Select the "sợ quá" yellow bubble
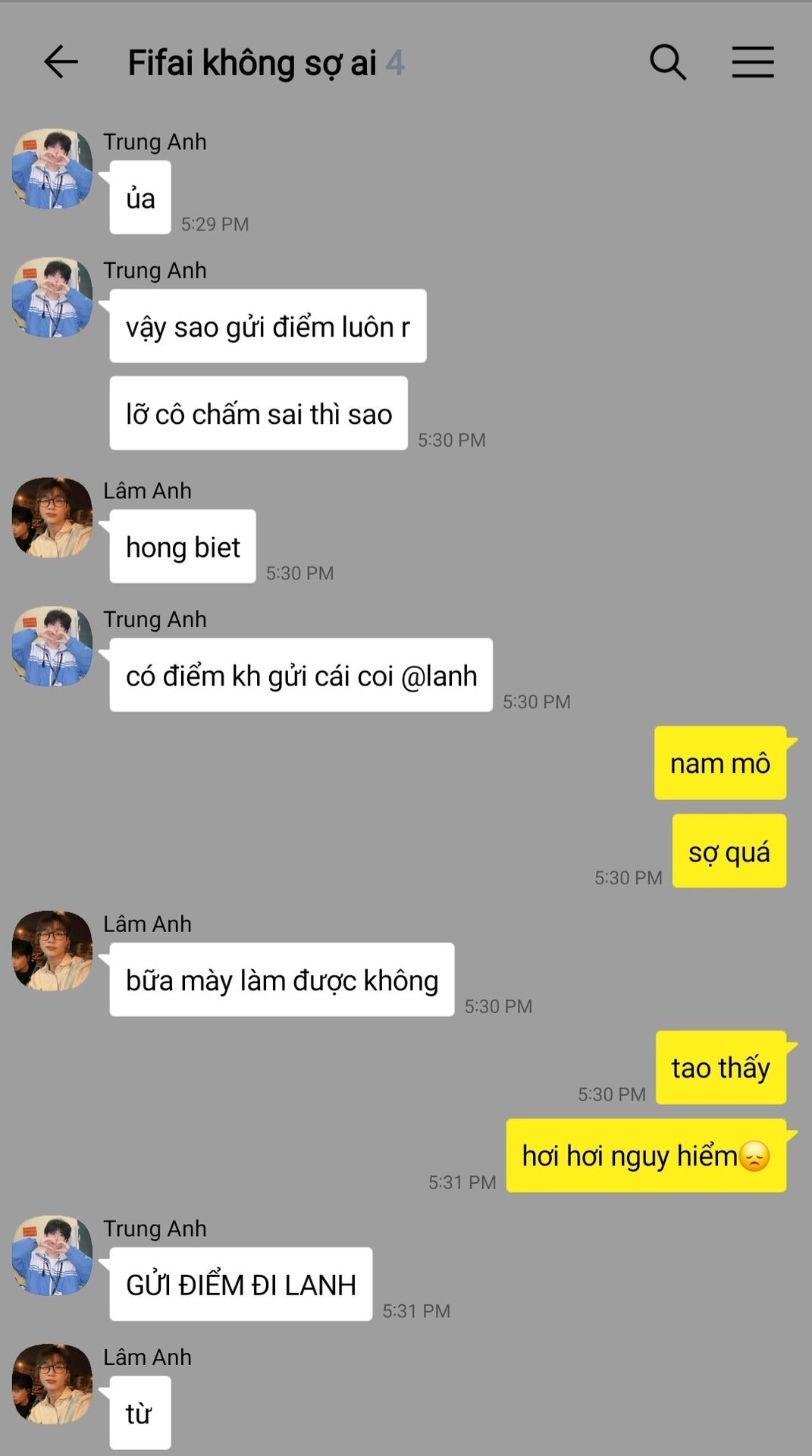The image size is (812, 1456). (729, 851)
